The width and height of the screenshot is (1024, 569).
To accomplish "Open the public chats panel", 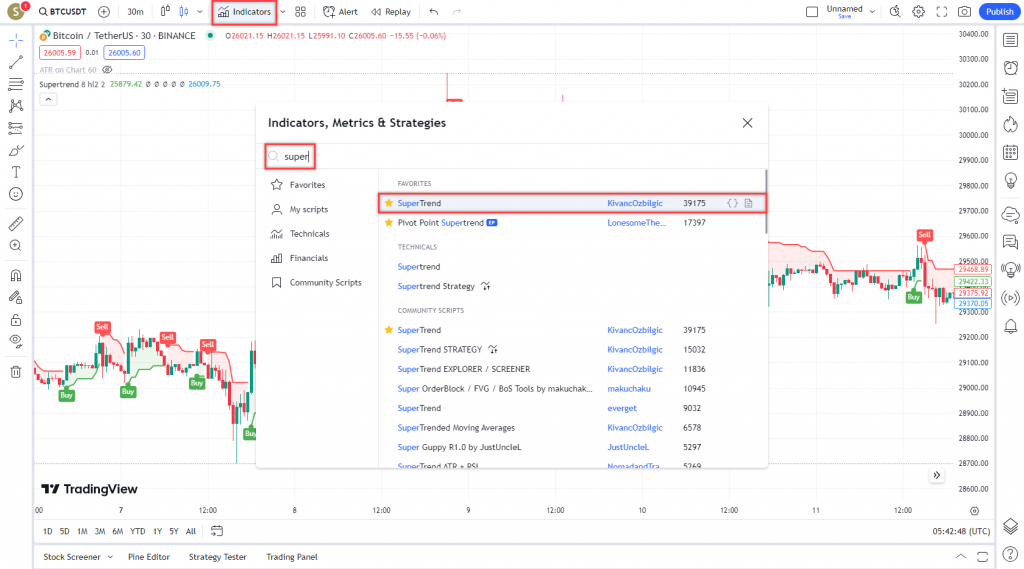I will (1010, 214).
